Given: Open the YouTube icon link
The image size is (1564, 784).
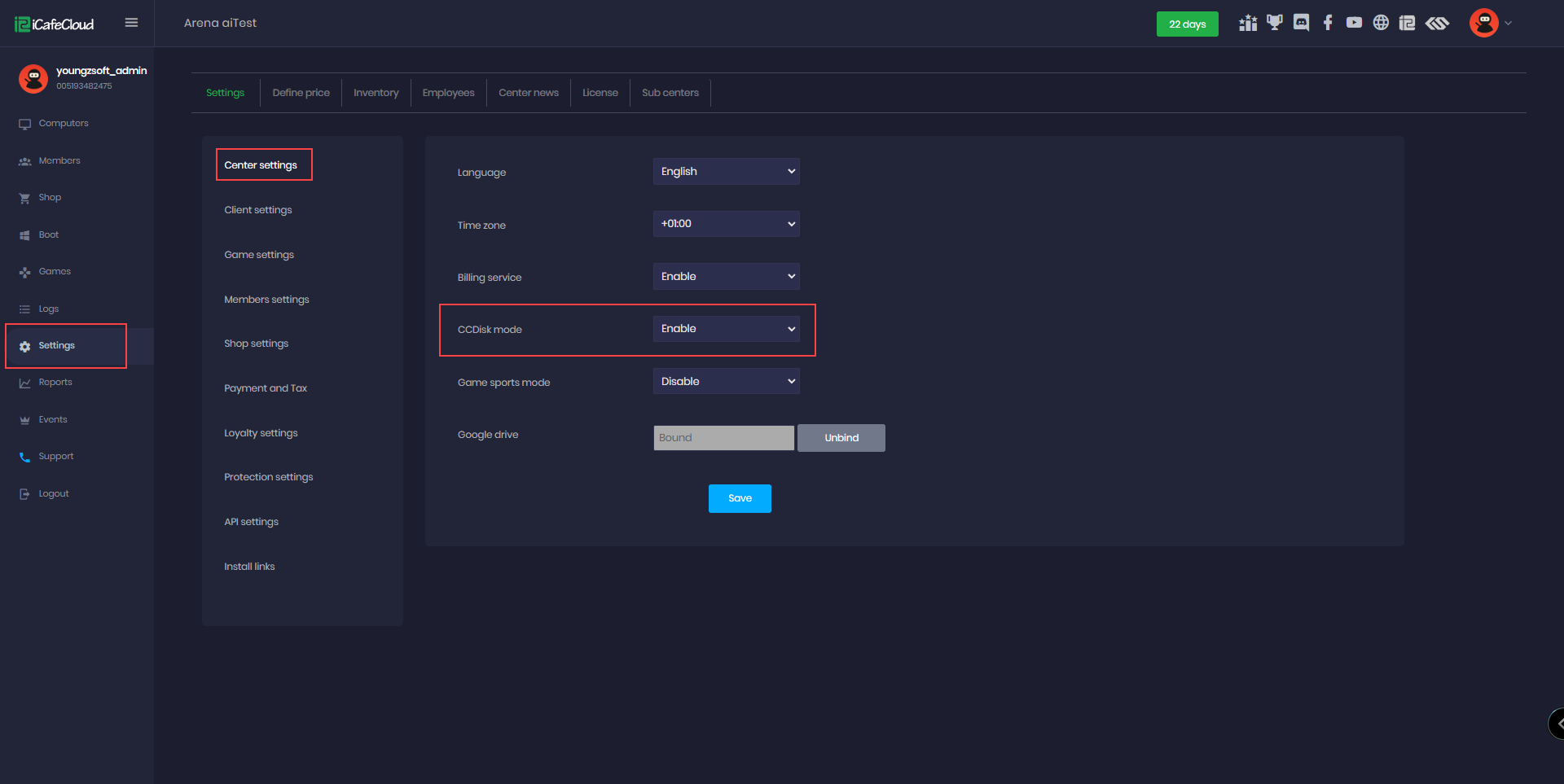Looking at the screenshot, I should pyautogui.click(x=1354, y=23).
